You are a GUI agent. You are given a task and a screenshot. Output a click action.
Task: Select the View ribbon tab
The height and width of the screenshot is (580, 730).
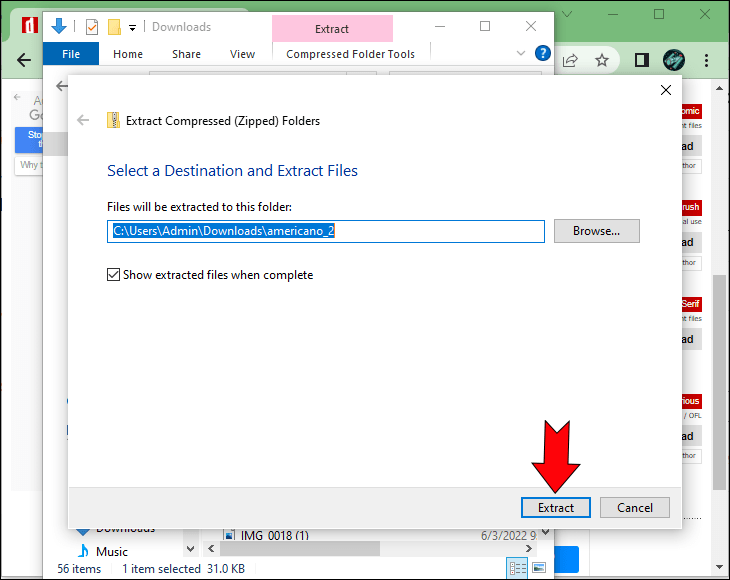242,54
